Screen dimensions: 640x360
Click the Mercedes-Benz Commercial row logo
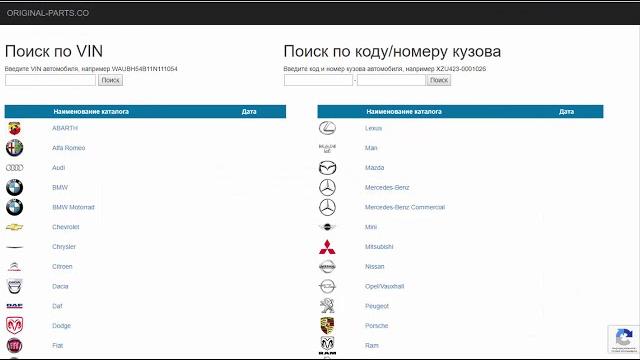tap(327, 207)
